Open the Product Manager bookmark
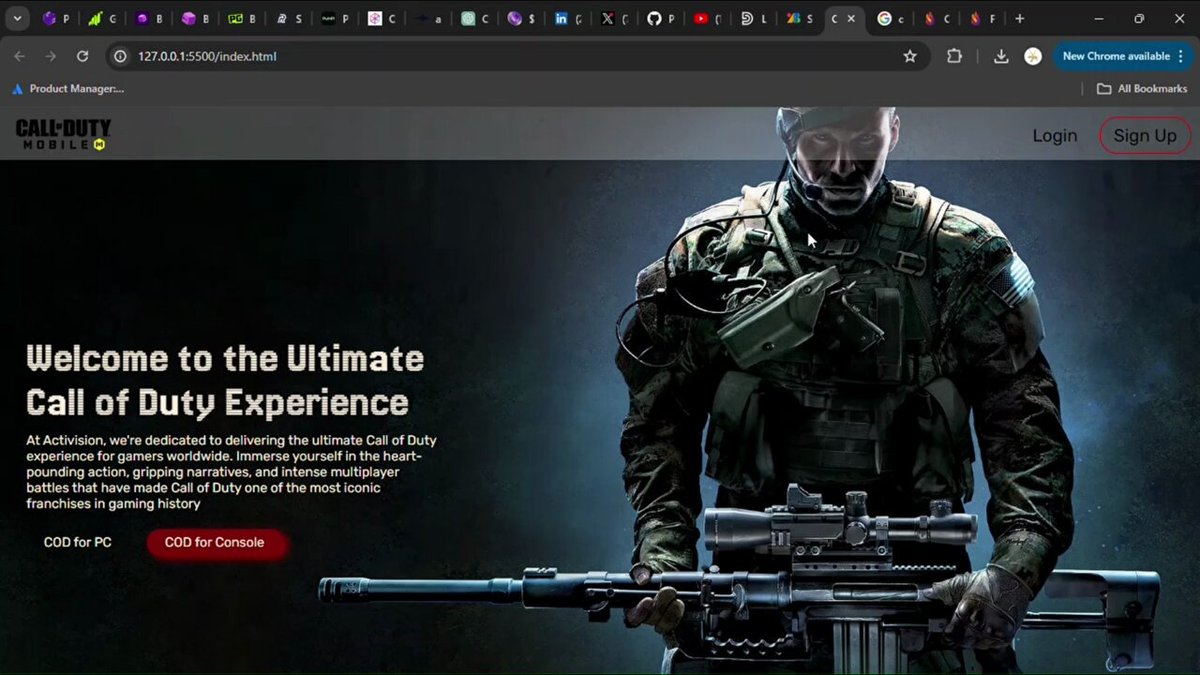Image resolution: width=1200 pixels, height=675 pixels. pyautogui.click(x=68, y=89)
